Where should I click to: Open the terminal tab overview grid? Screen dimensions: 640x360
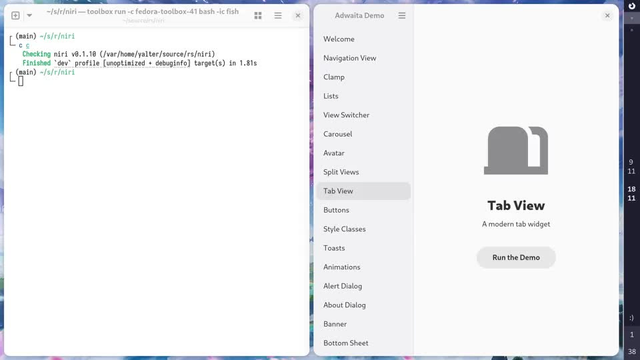pyautogui.click(x=258, y=16)
